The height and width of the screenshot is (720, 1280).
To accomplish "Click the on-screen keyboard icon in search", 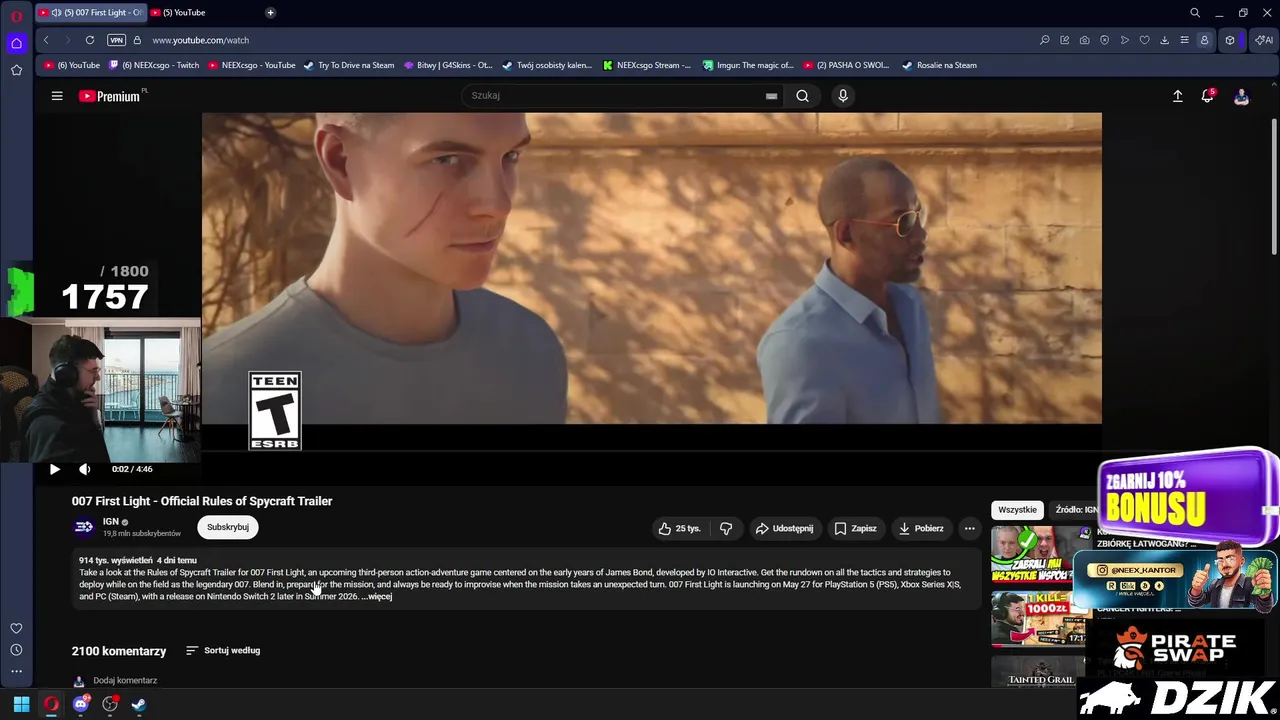I will tap(771, 96).
